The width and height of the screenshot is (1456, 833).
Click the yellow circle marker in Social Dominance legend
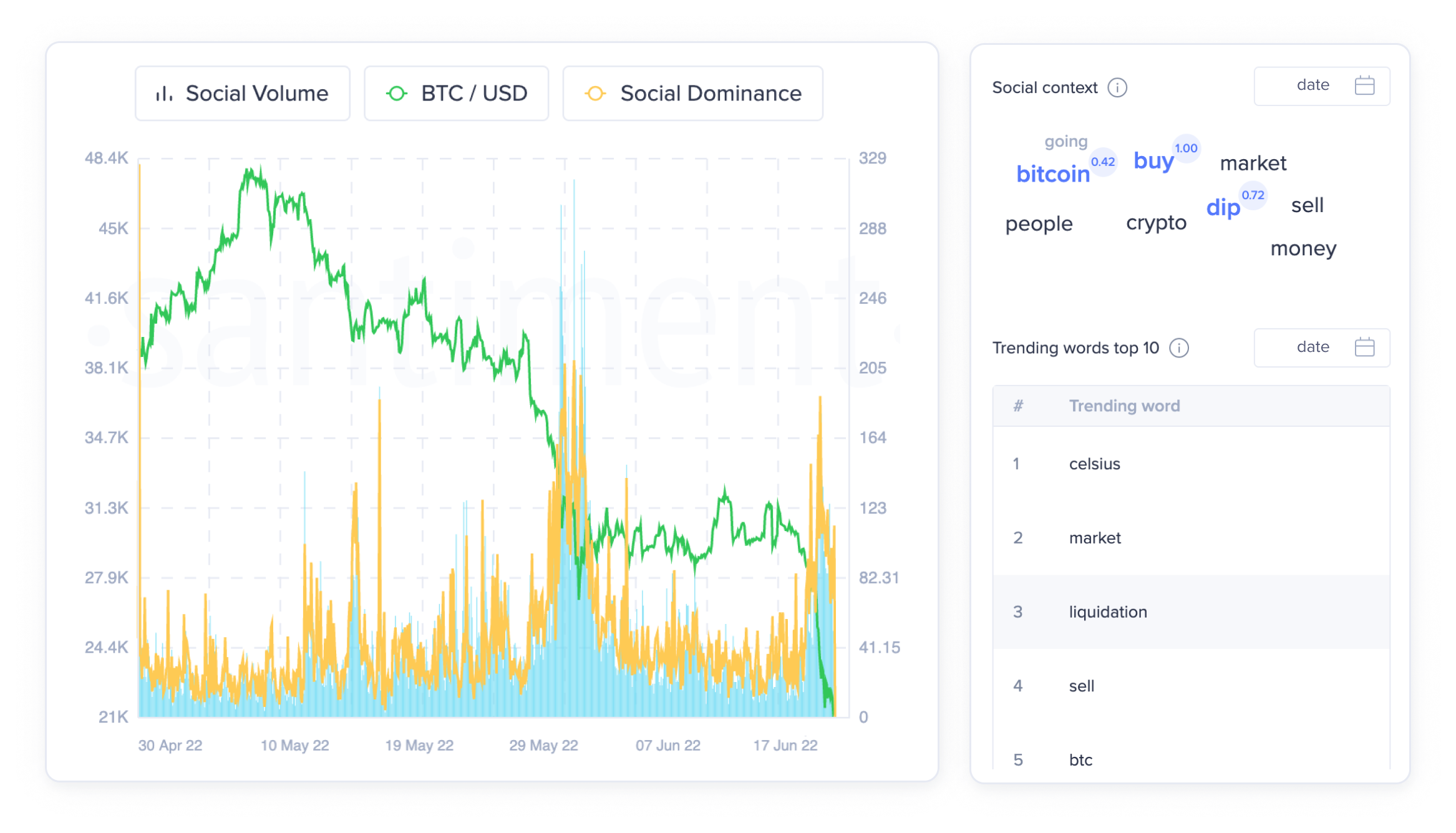click(x=595, y=93)
